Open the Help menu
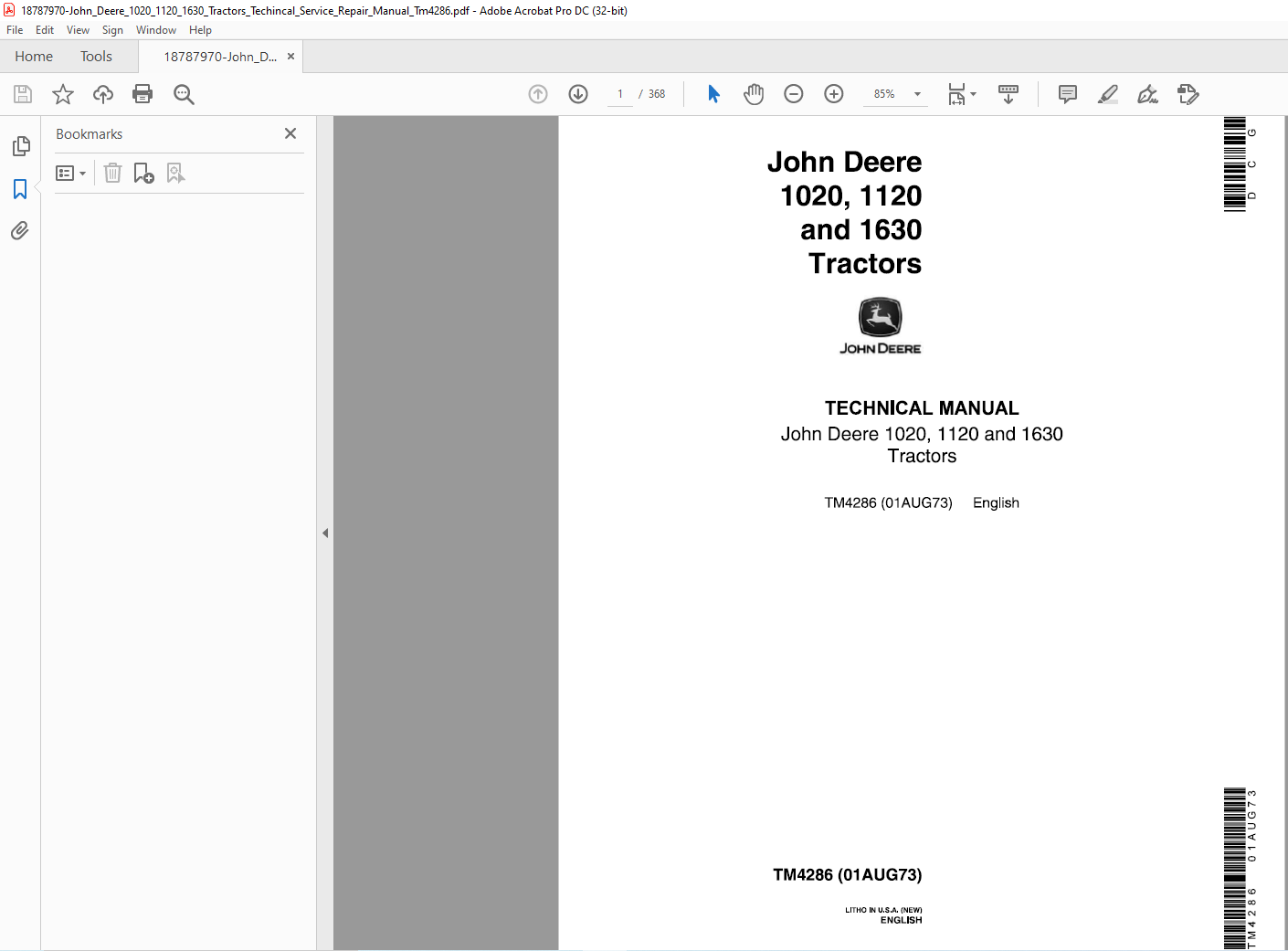Image resolution: width=1288 pixels, height=951 pixels. coord(200,30)
